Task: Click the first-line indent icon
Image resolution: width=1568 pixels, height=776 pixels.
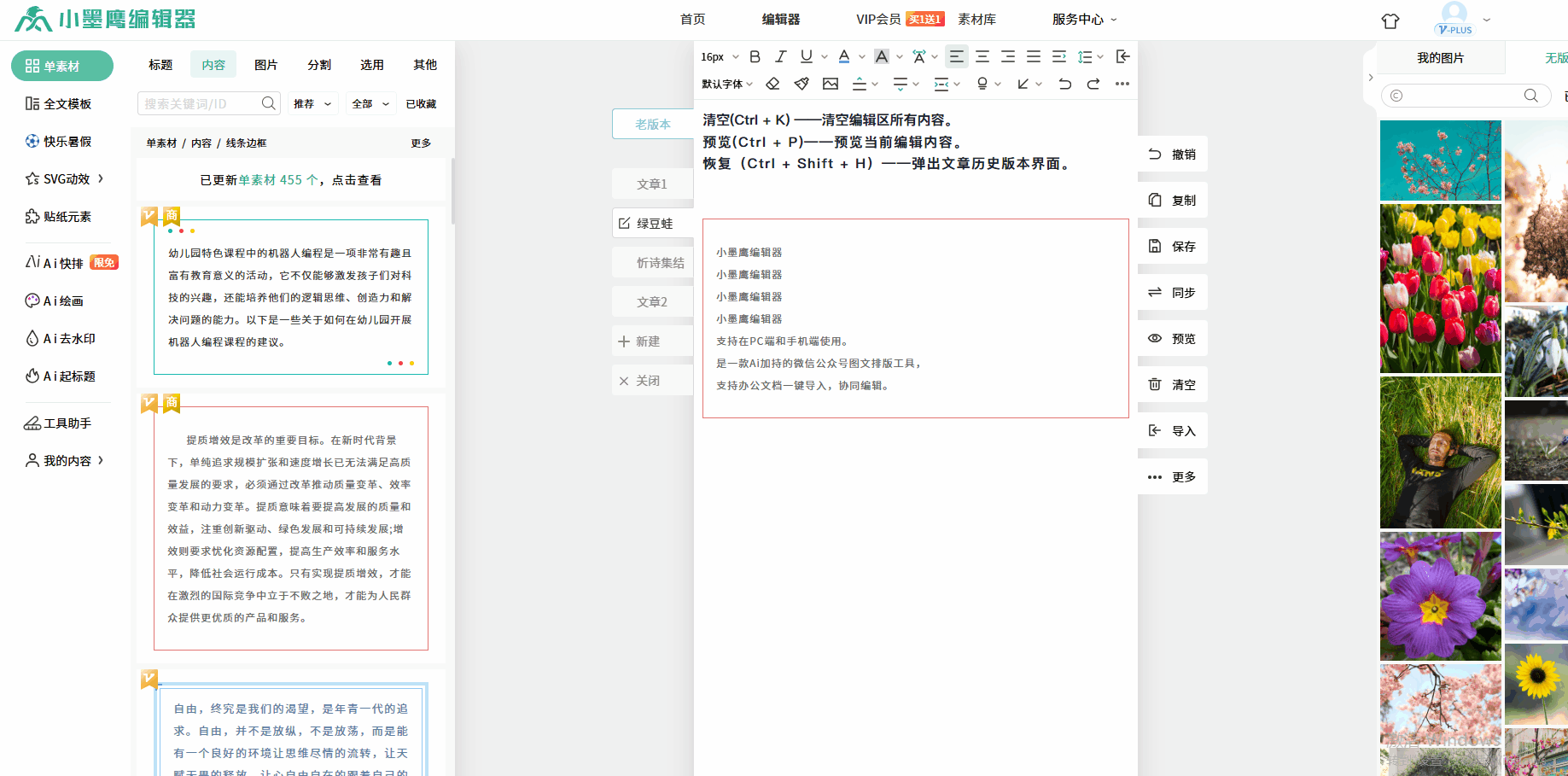Action: [x=1059, y=56]
